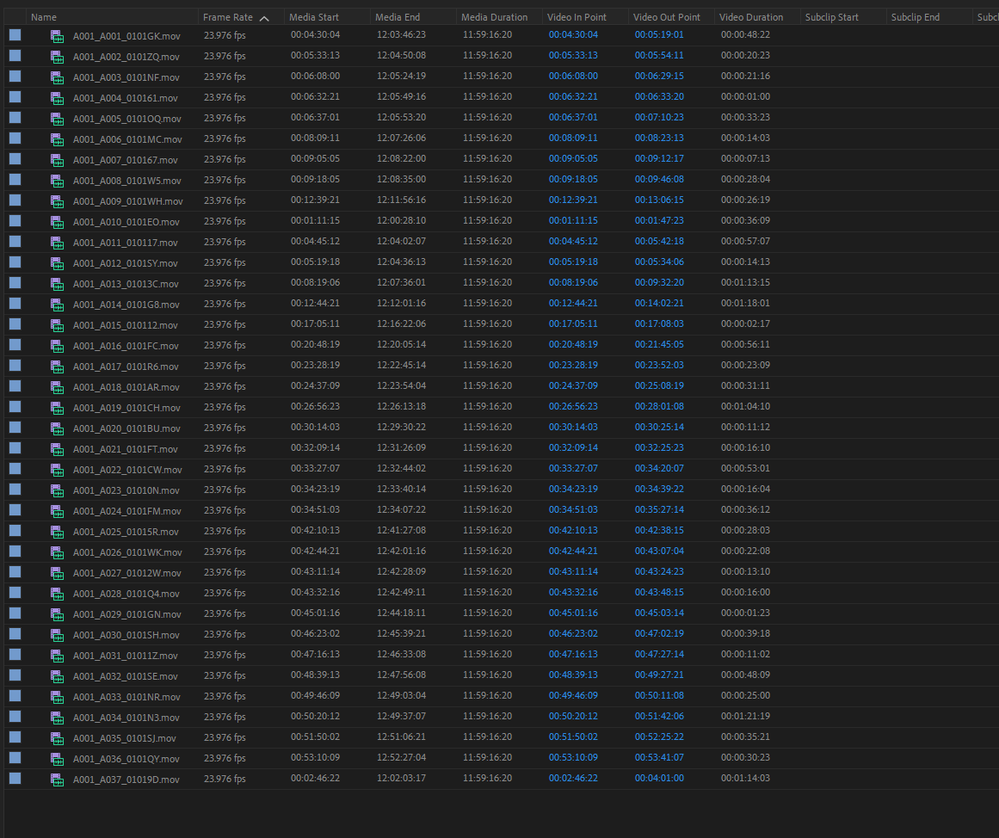Screen dimensions: 999x838
Task: Sort by the Subclip End column header
Action: click(x=915, y=17)
